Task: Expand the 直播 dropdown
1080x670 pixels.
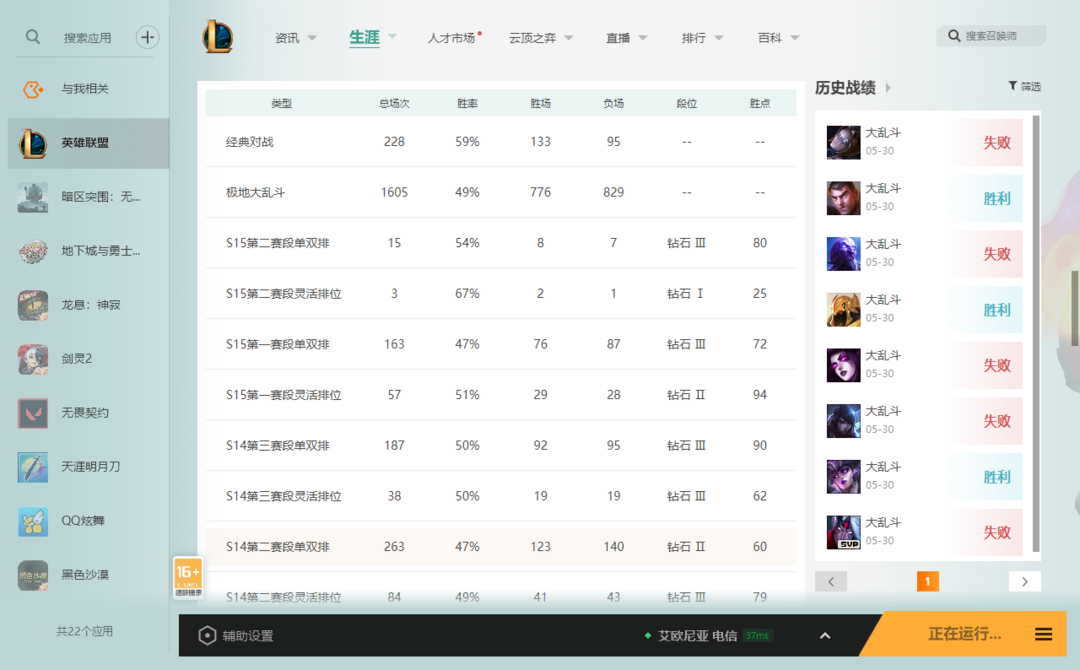Action: coord(643,38)
